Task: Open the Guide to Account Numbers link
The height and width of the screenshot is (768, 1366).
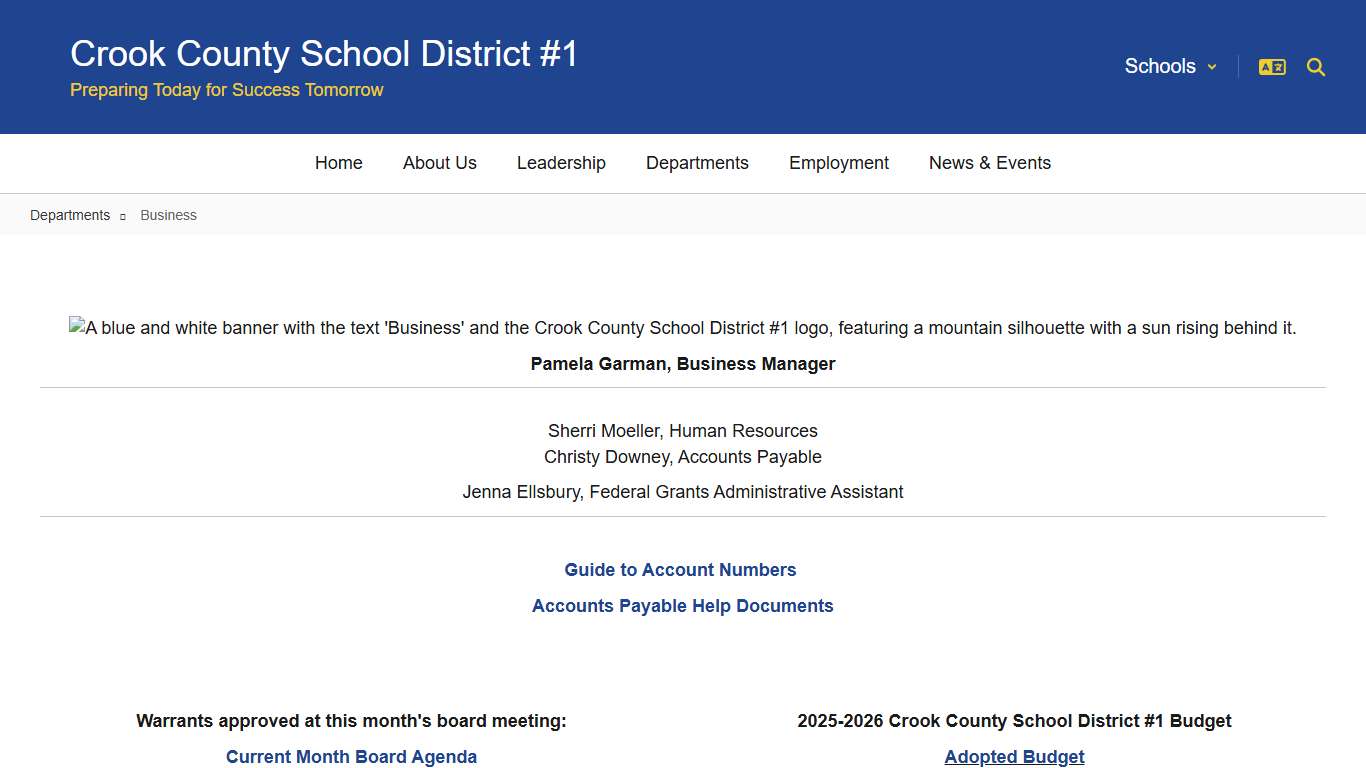Action: click(x=680, y=570)
